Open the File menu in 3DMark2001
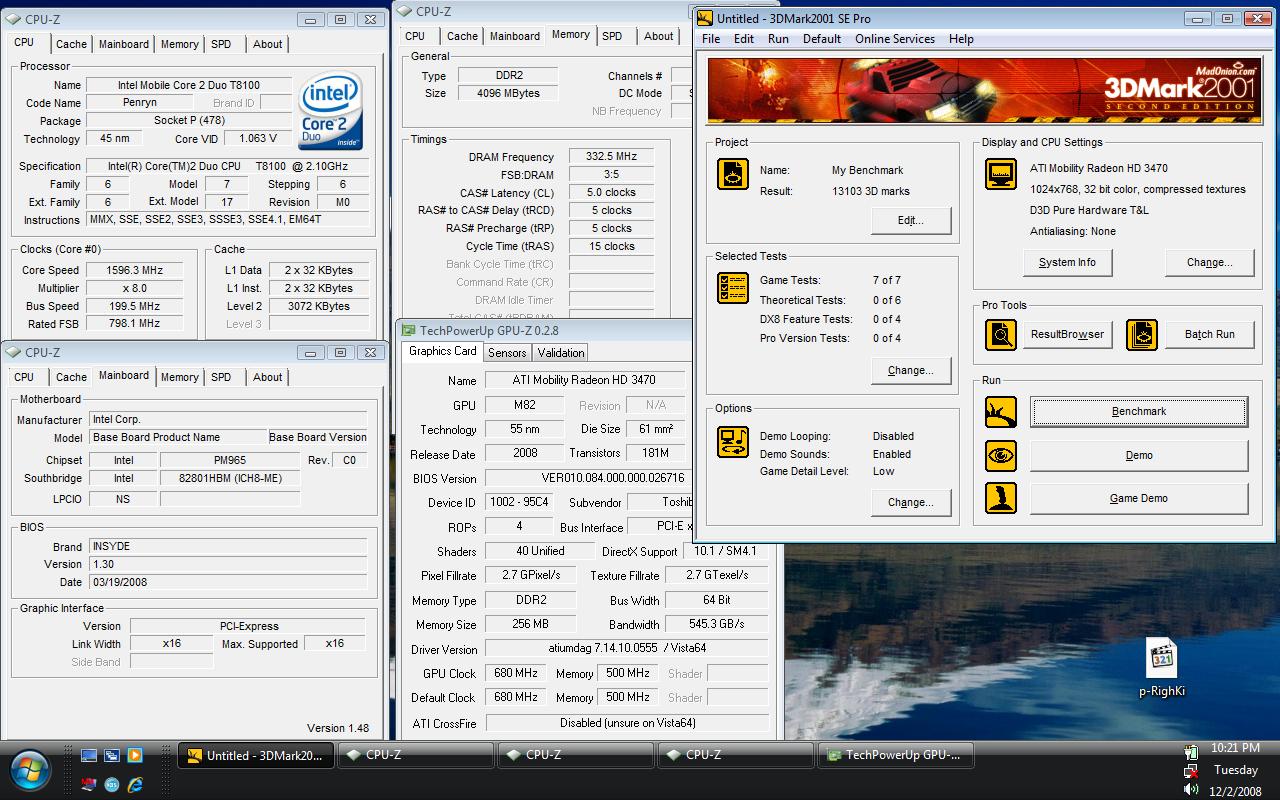The image size is (1280, 800). pos(711,39)
